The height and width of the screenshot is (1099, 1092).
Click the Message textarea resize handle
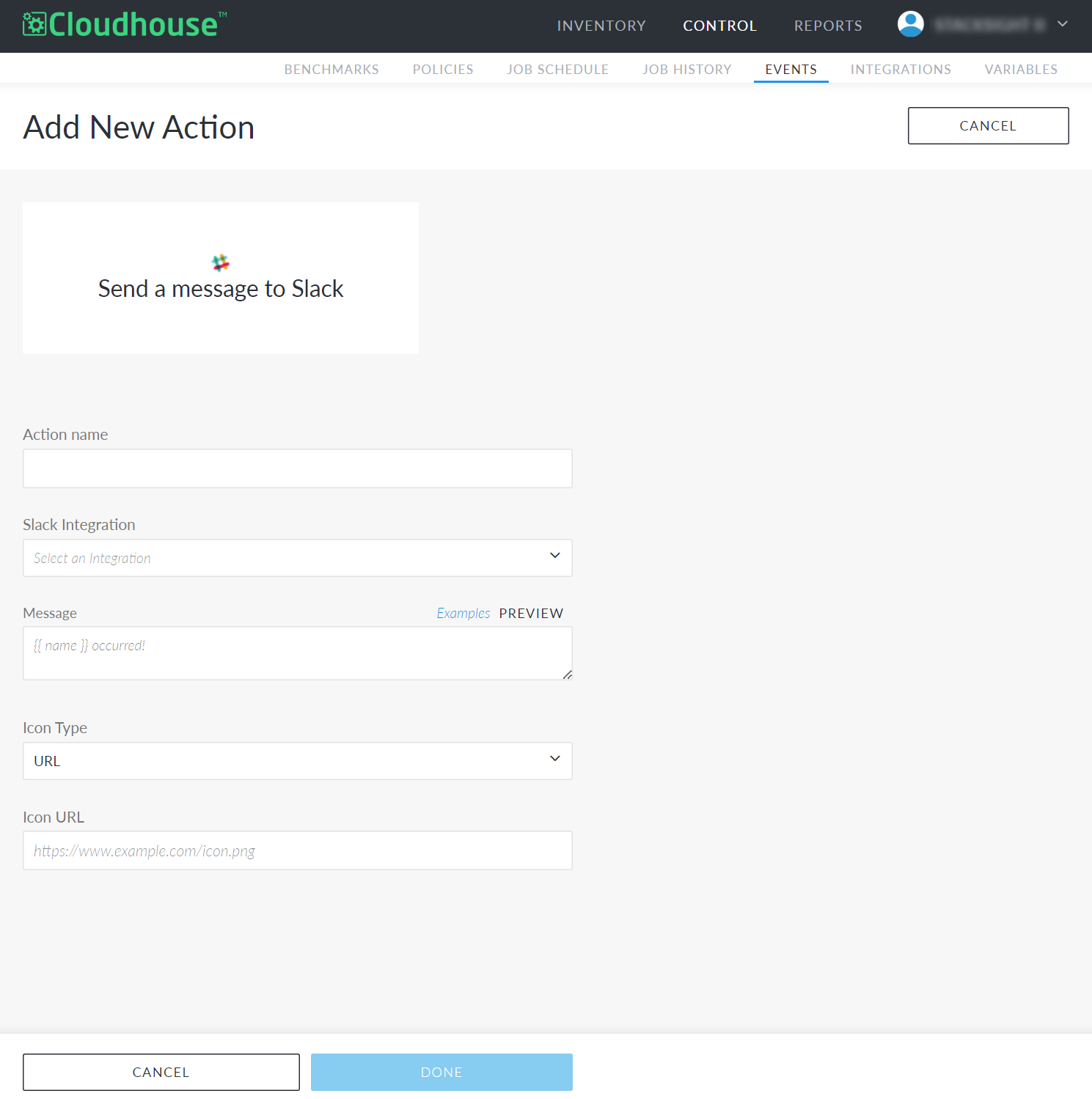(568, 675)
